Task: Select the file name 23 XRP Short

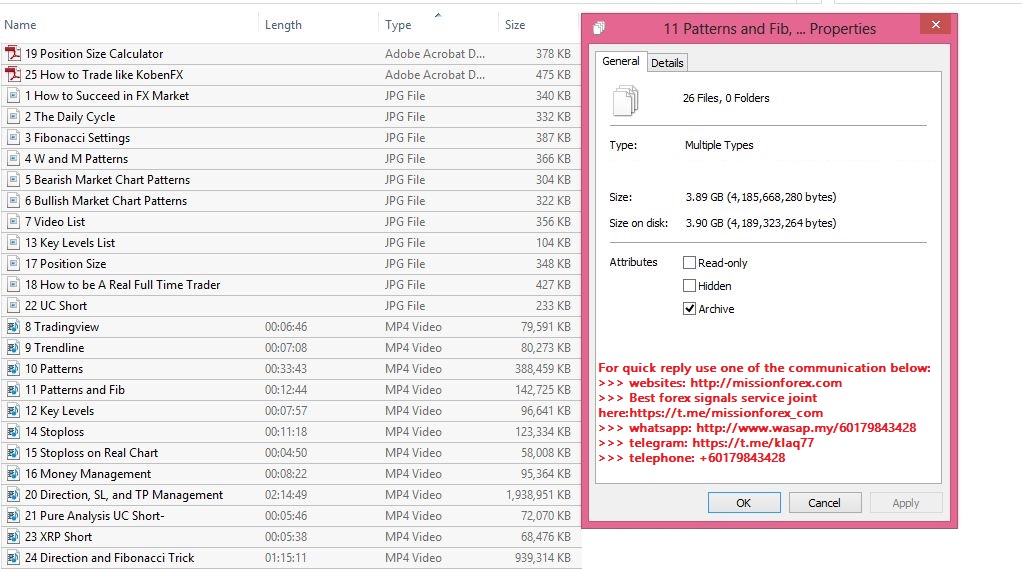Action: click(x=58, y=537)
